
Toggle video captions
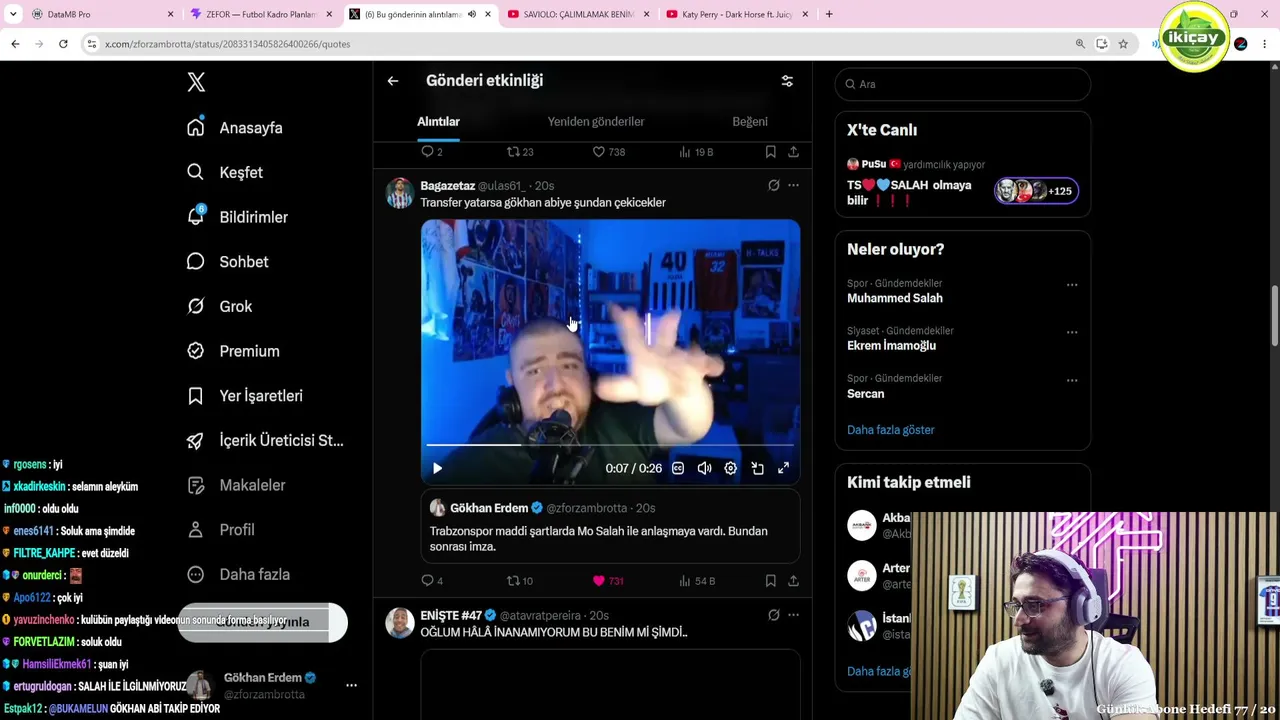click(678, 468)
